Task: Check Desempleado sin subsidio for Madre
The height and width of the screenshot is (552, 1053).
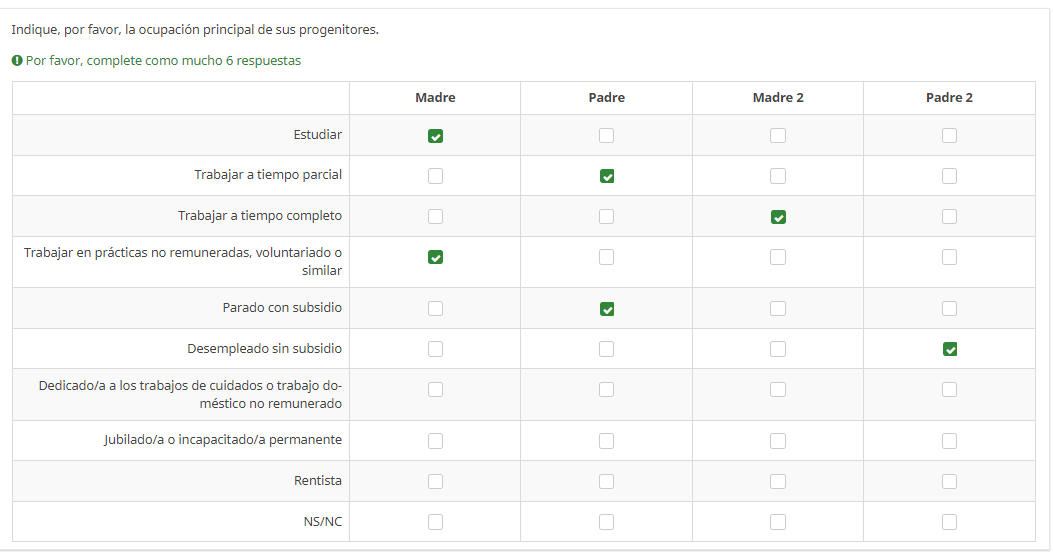Action: tap(435, 349)
